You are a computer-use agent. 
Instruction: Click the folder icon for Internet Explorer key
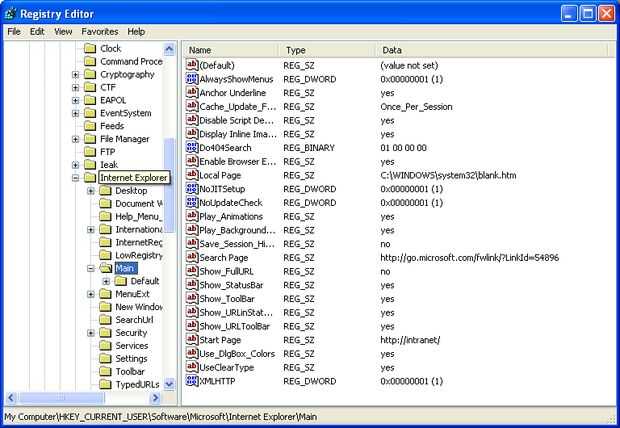(x=90, y=178)
